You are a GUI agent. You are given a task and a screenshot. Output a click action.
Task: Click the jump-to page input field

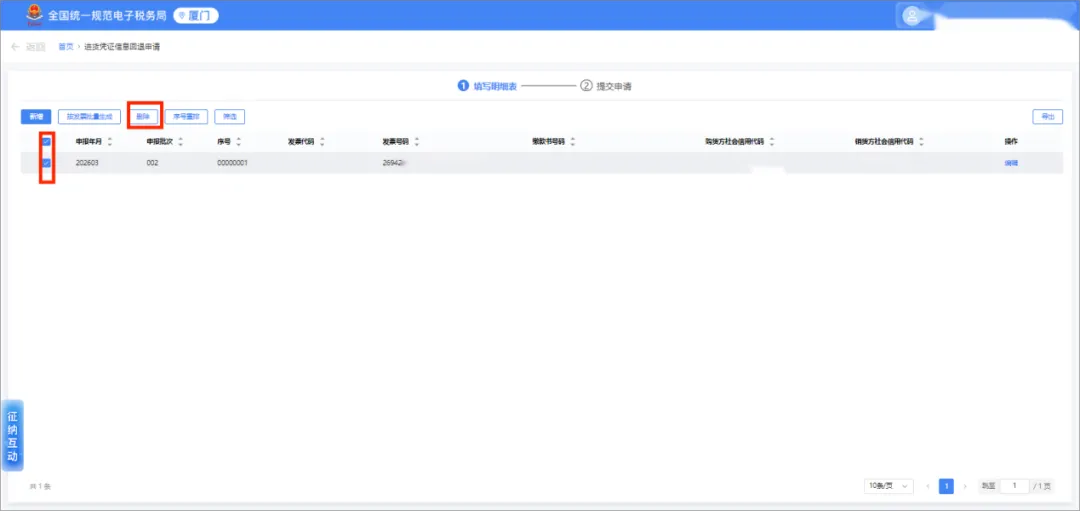coord(1015,486)
